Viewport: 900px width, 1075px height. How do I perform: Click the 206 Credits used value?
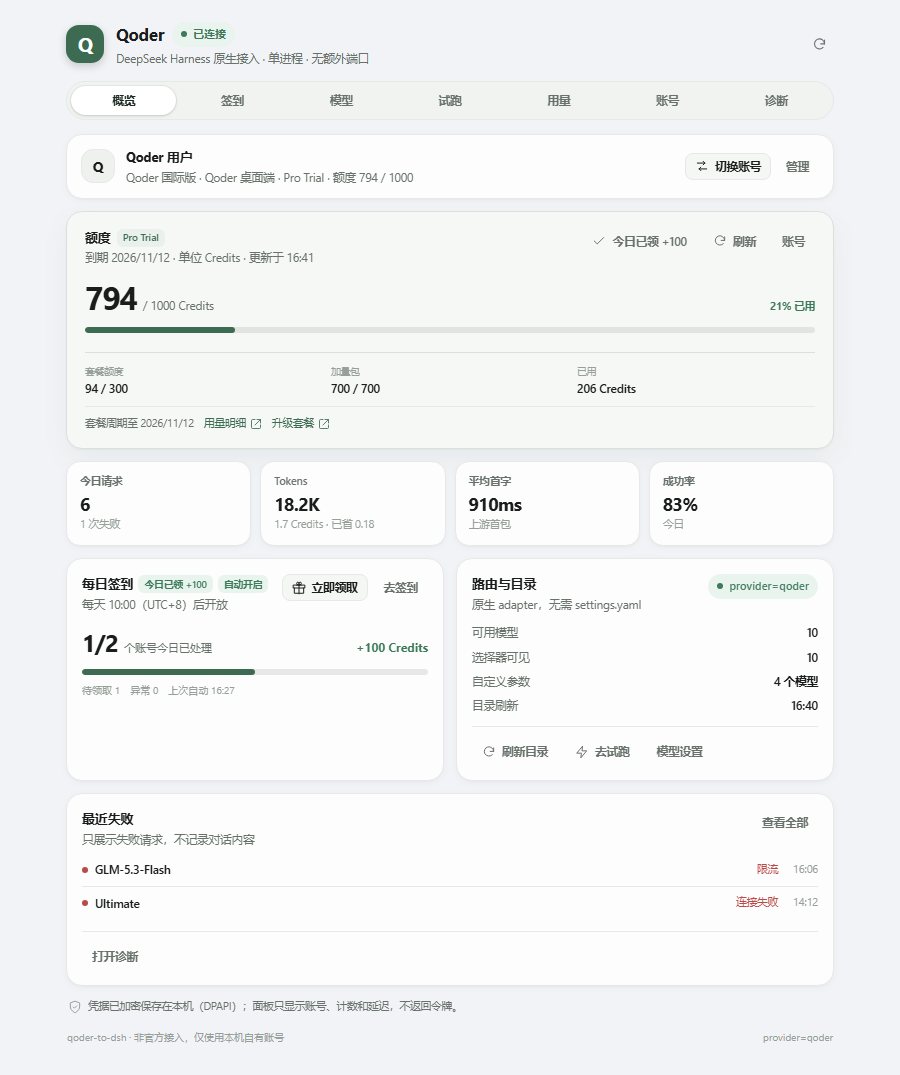point(606,389)
